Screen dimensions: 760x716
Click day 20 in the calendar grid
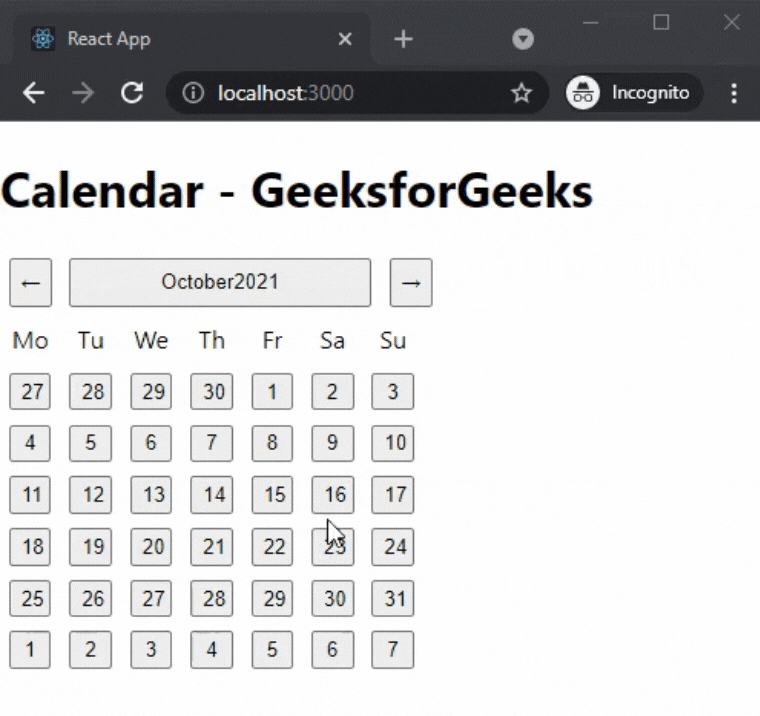151,547
